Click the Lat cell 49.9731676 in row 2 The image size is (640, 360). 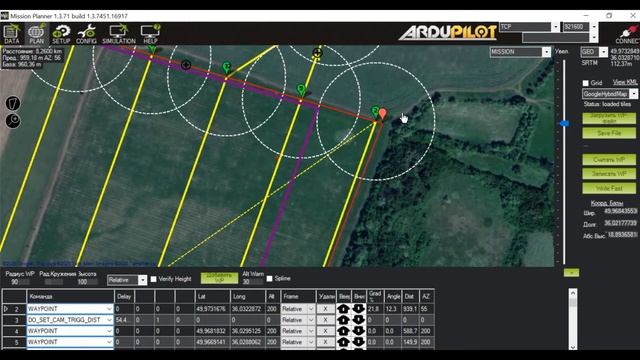coord(211,309)
